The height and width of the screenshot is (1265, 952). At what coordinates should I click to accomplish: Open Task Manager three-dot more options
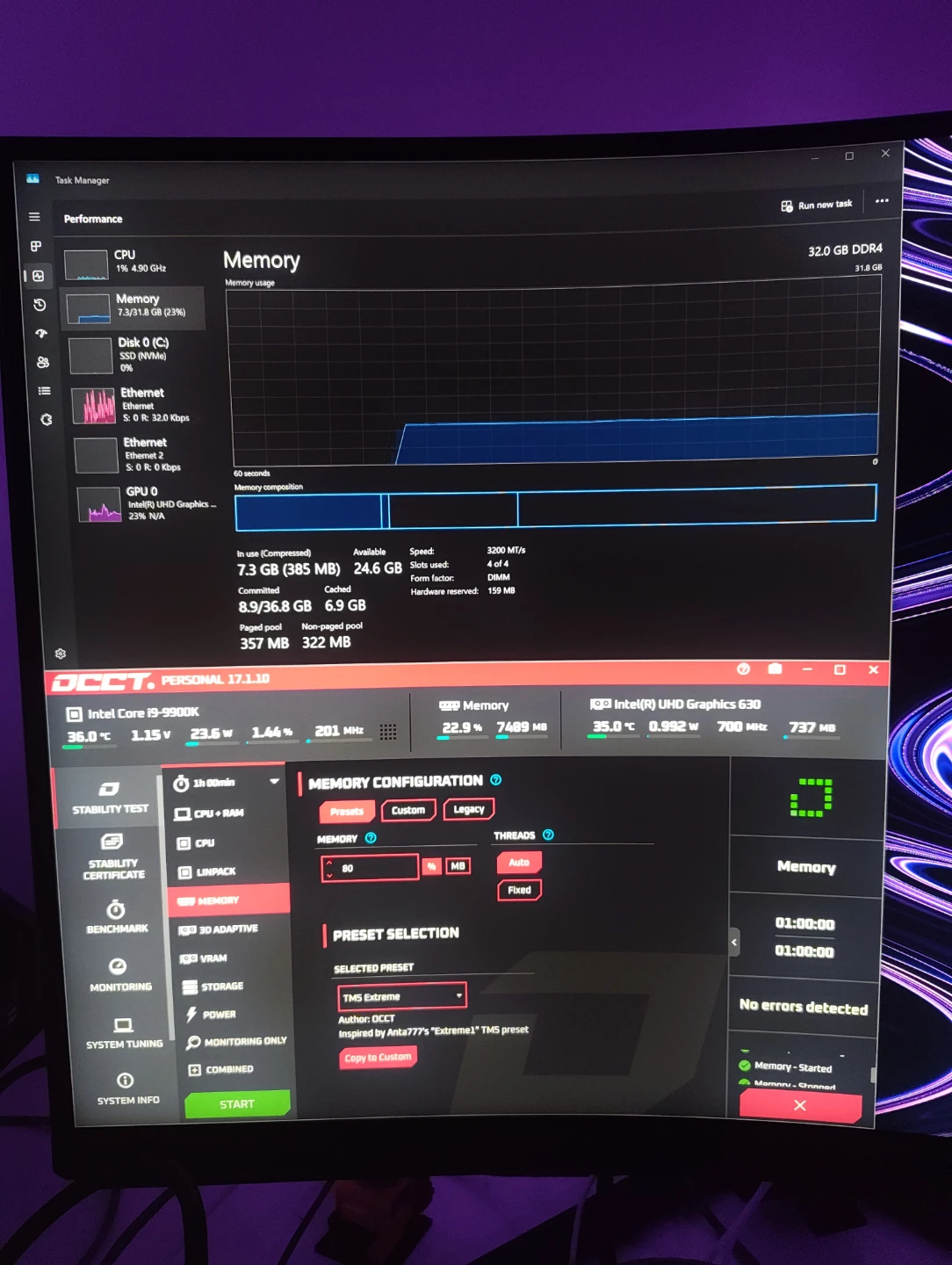point(882,201)
